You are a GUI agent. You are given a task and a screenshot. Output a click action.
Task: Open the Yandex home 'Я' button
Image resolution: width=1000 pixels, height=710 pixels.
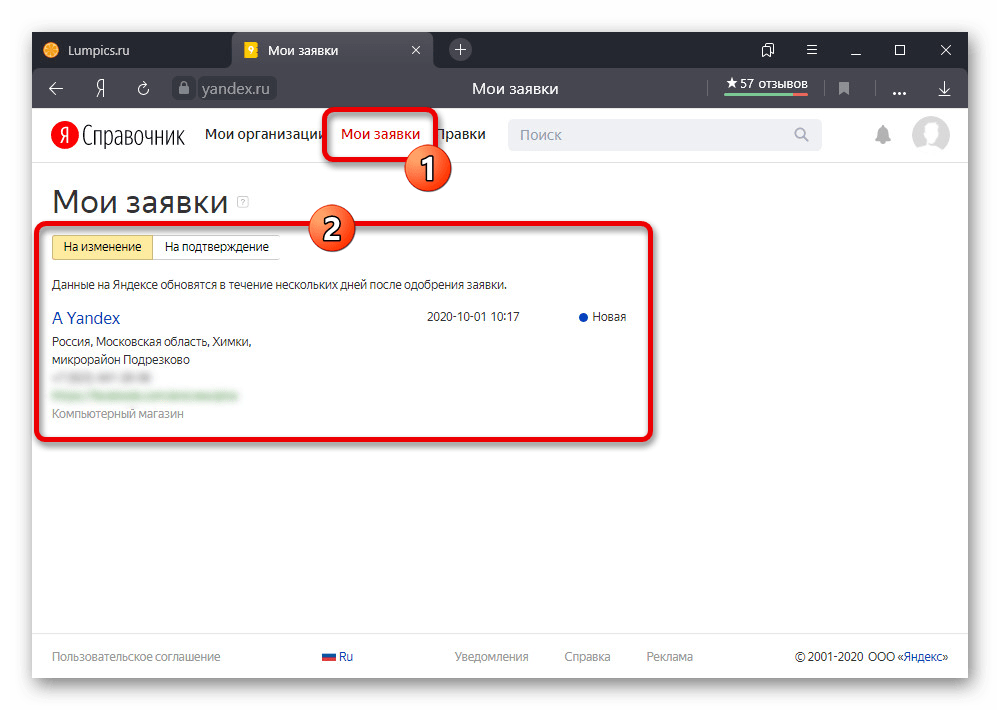click(100, 89)
